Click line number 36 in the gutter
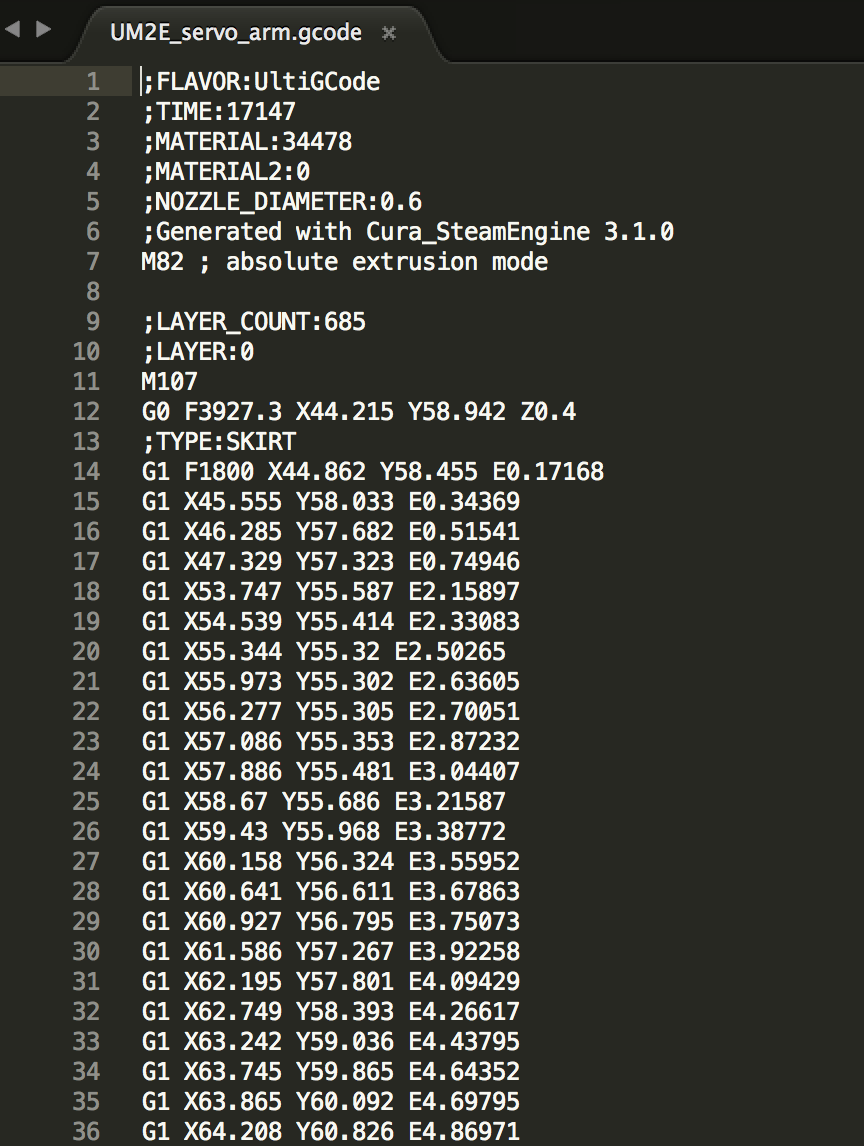Screen dimensions: 864x1146 click(87, 1131)
